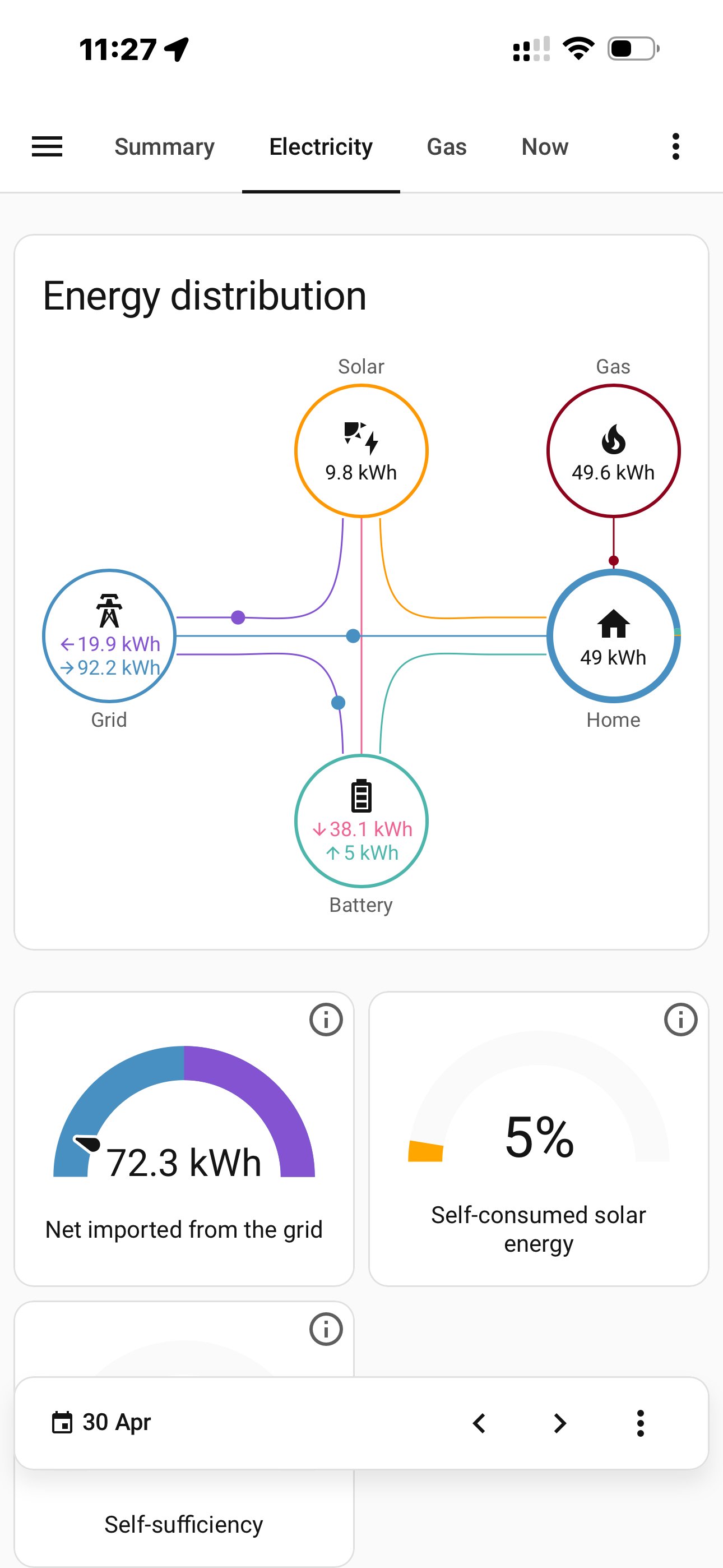Tap the Battery energy circle

(x=361, y=820)
